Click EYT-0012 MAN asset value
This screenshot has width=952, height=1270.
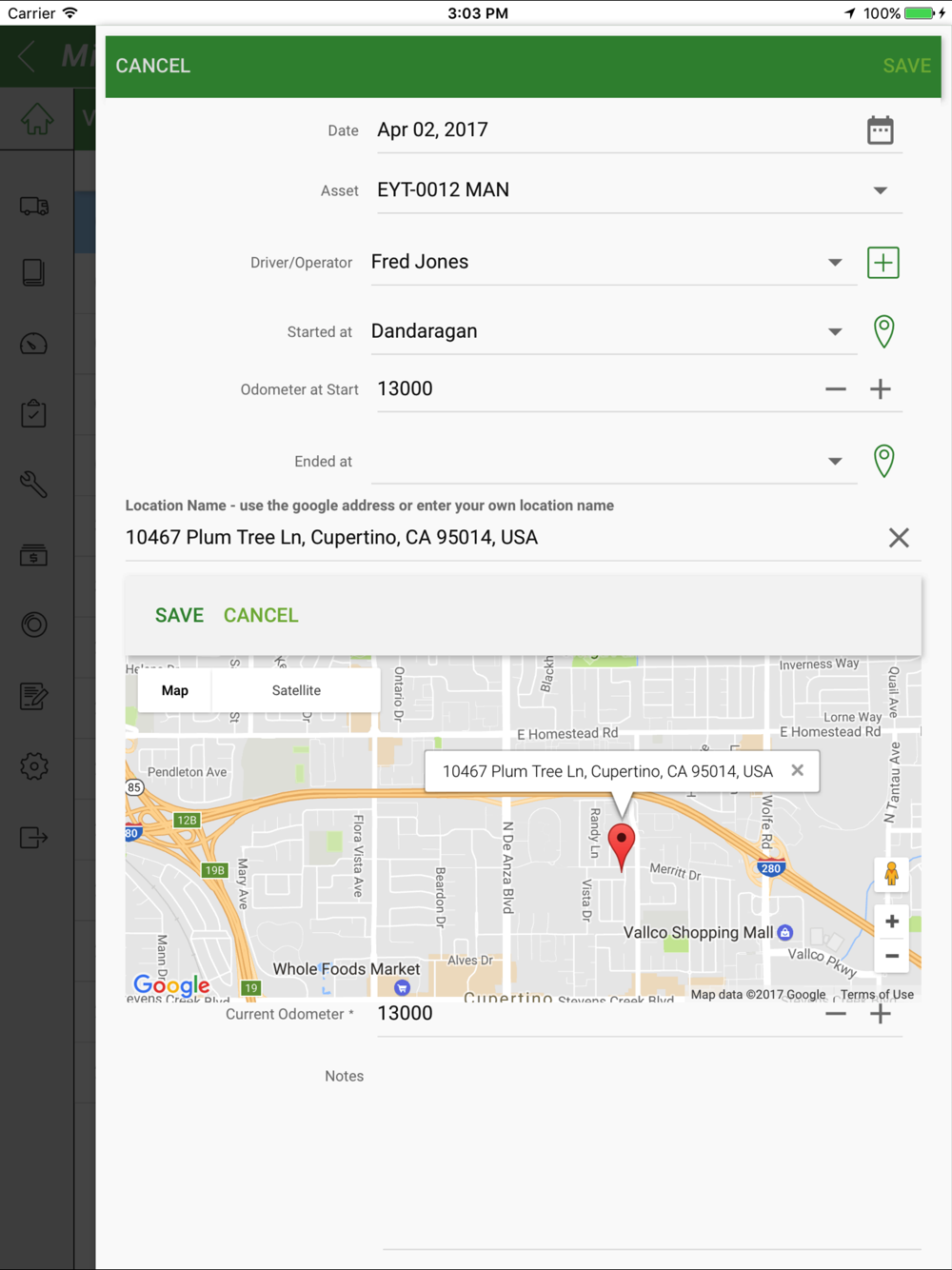pos(444,189)
